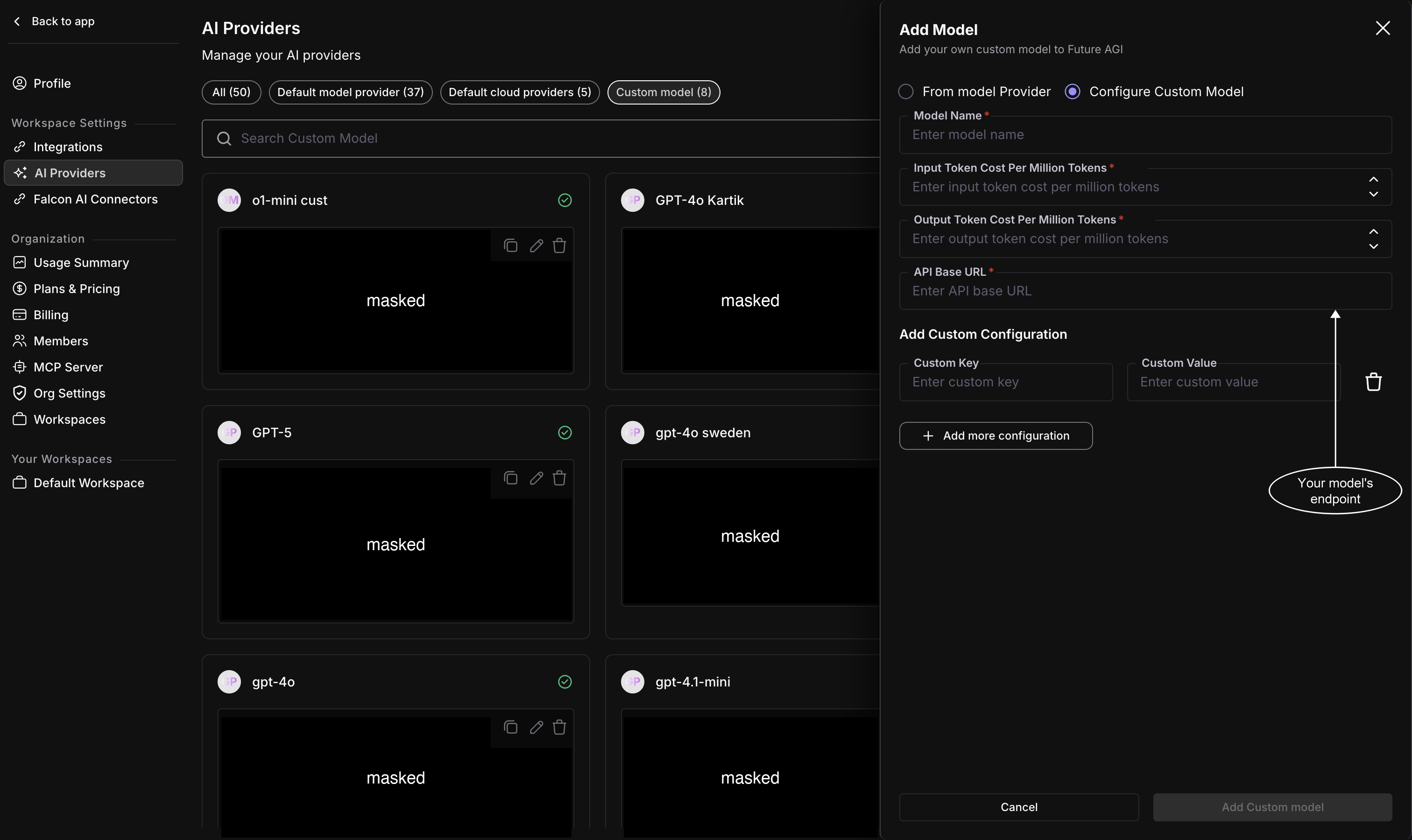This screenshot has height=840, width=1412.
Task: Decrease the input token cost value
Action: coord(1373,194)
